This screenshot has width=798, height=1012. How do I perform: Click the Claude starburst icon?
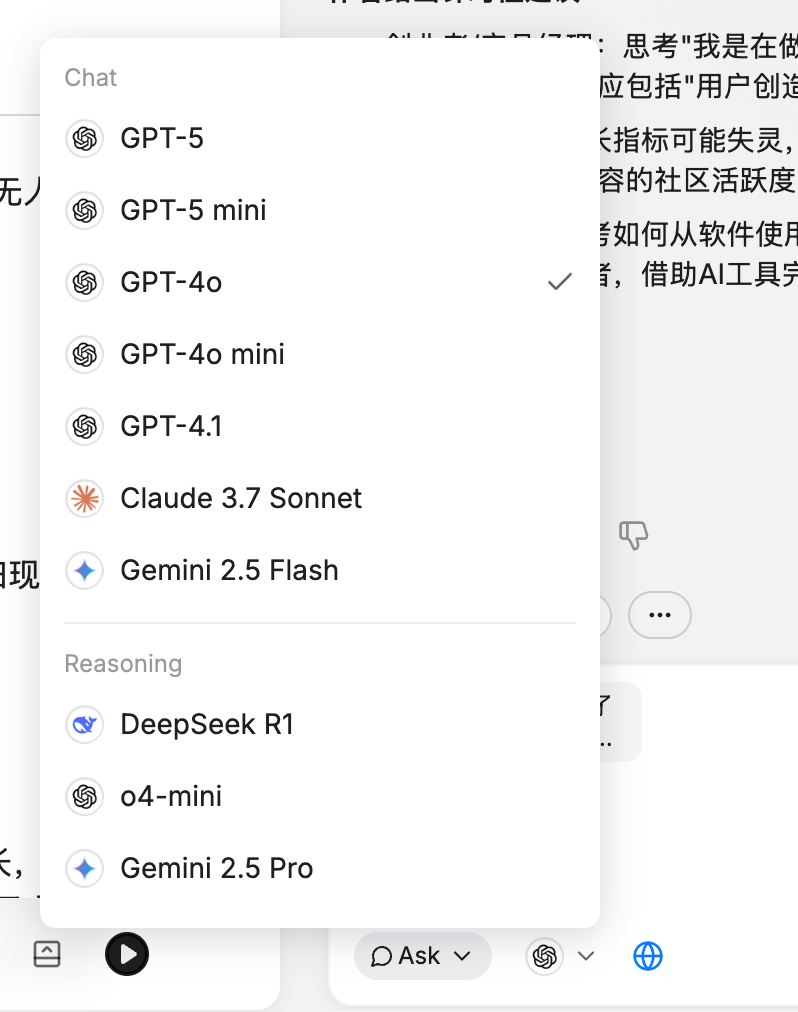[85, 498]
